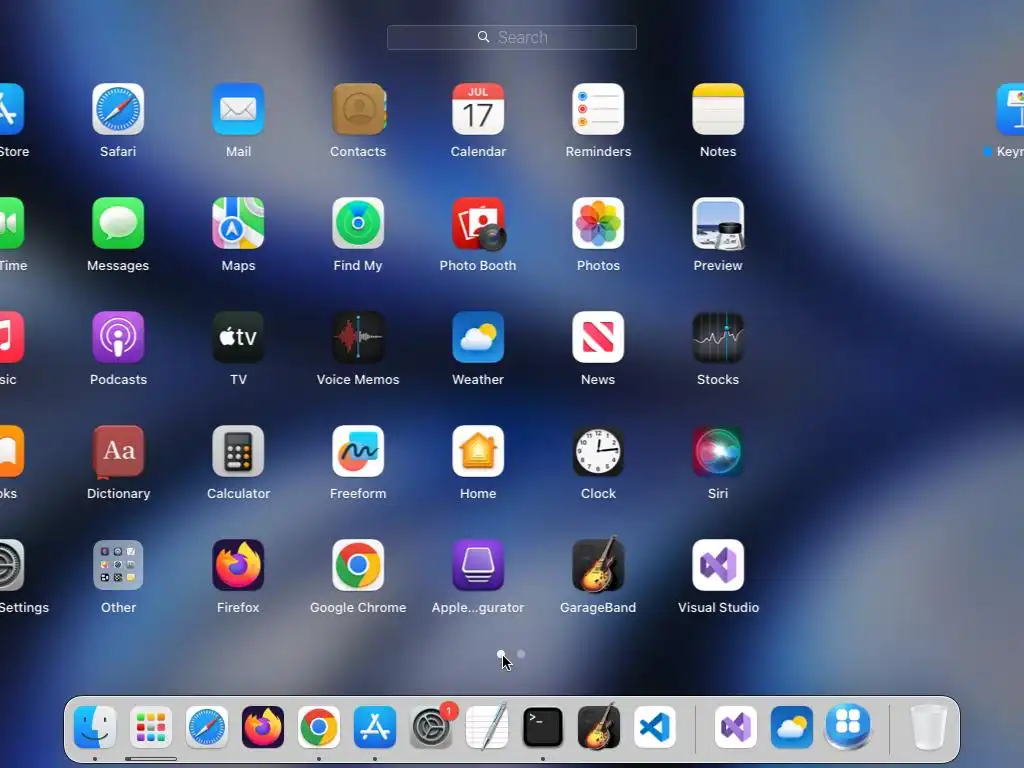Launch the Apple Configurator app
Screen dimensions: 1024x768
(478, 565)
